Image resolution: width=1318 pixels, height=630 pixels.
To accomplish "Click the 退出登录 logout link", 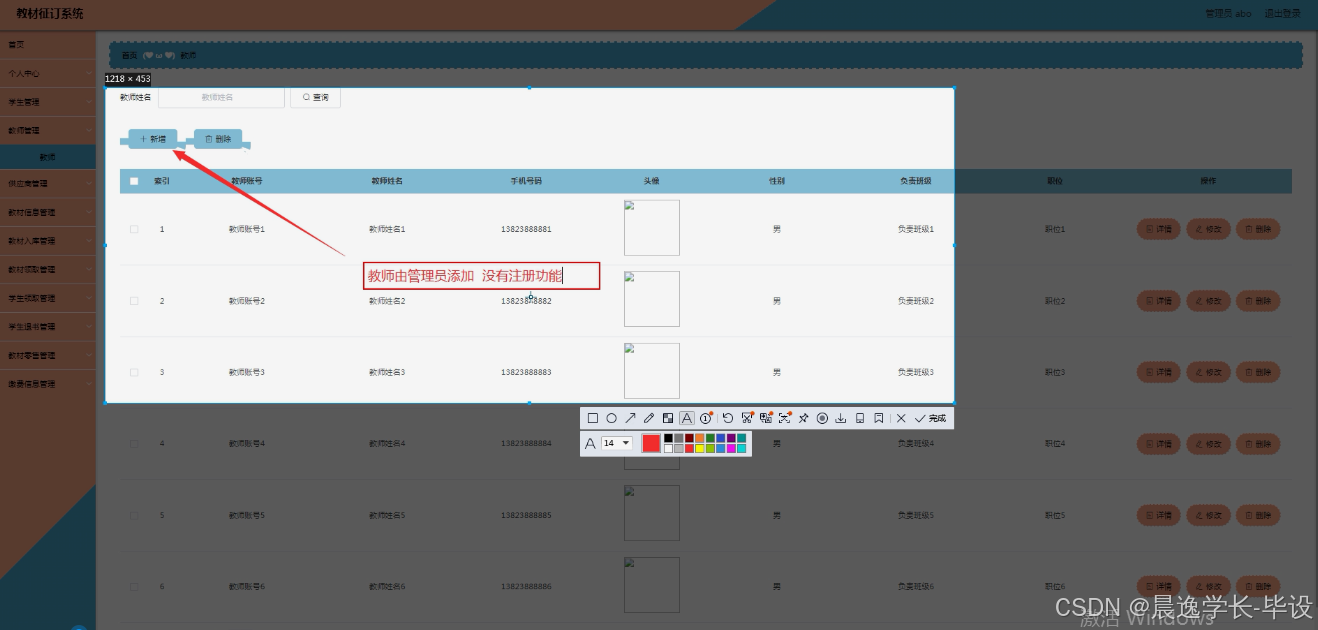I will pyautogui.click(x=1283, y=14).
